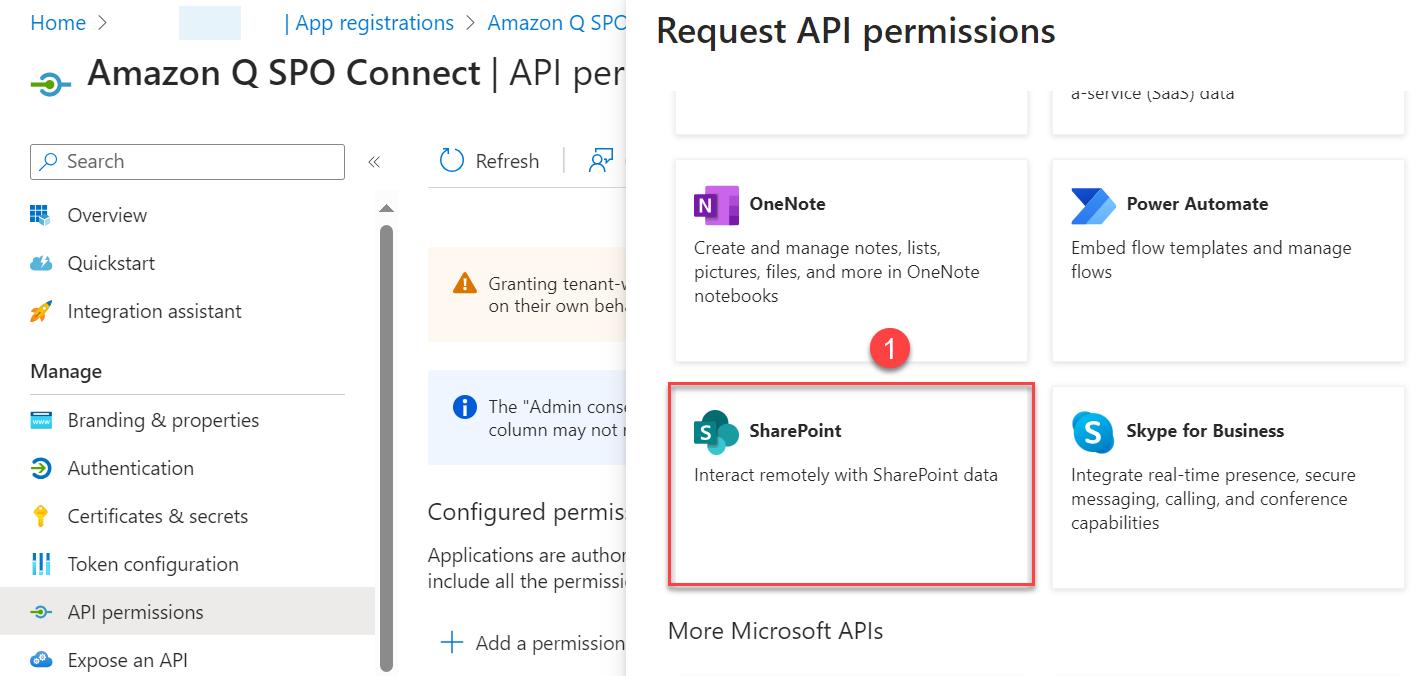Viewport: 1418px width, 676px height.
Task: Click inside the Search field
Action: pos(187,161)
